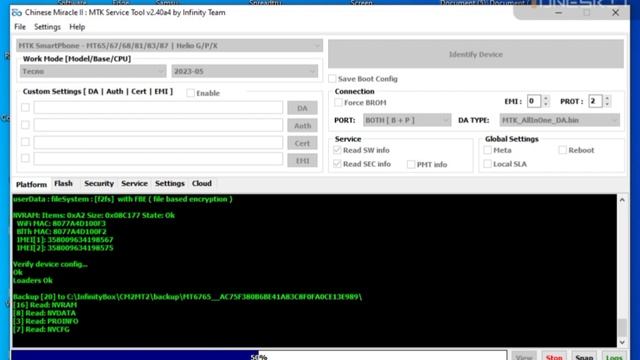Switch to the Cloud tab
Screen dimensions: 640x360
[202, 184]
